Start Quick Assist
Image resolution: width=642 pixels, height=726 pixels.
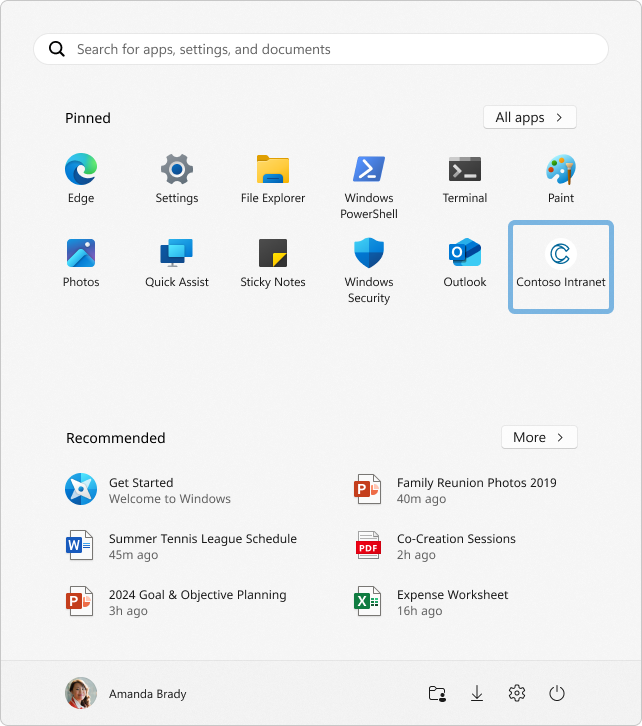pyautogui.click(x=177, y=264)
